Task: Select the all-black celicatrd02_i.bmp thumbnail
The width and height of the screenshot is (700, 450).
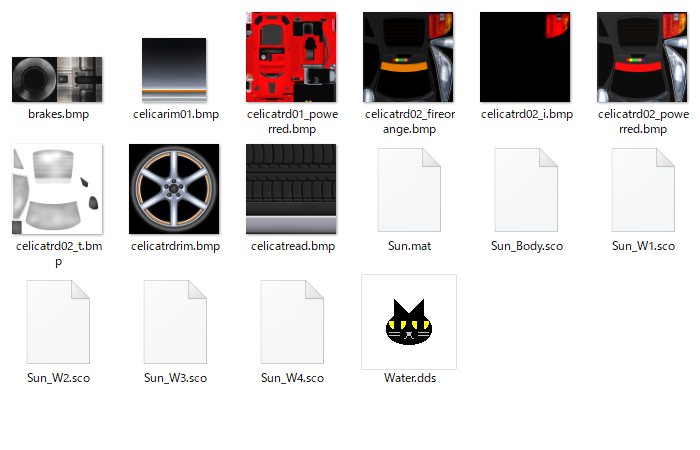Action: point(526,58)
